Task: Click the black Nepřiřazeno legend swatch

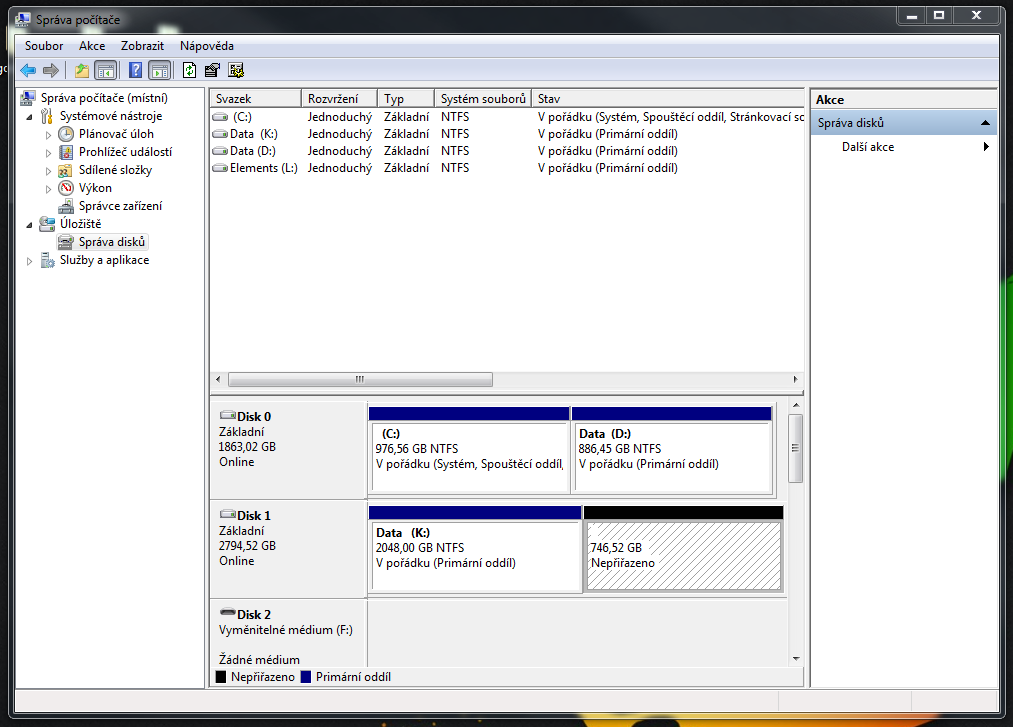Action: coord(221,677)
